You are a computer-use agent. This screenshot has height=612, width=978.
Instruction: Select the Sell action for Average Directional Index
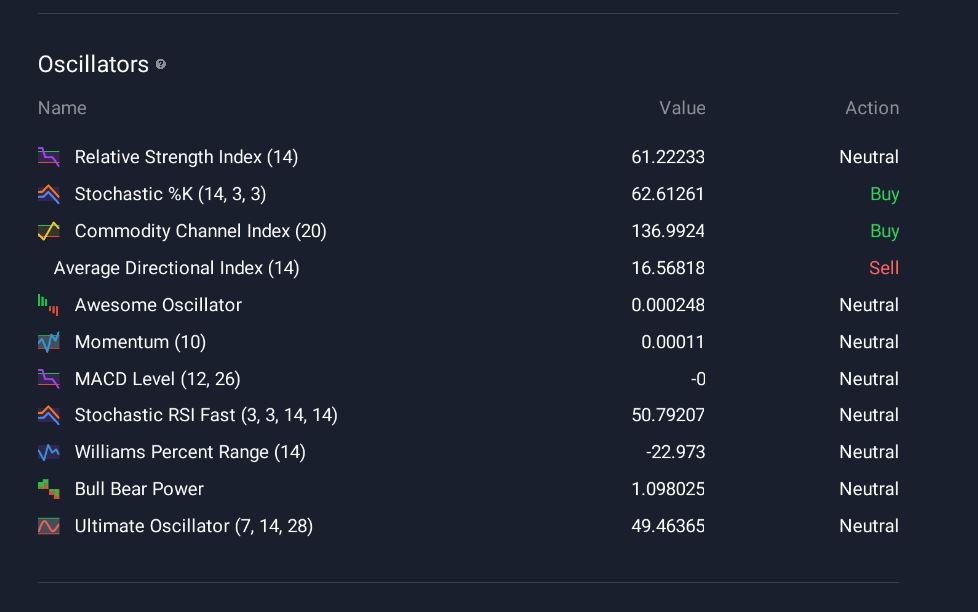[884, 268]
